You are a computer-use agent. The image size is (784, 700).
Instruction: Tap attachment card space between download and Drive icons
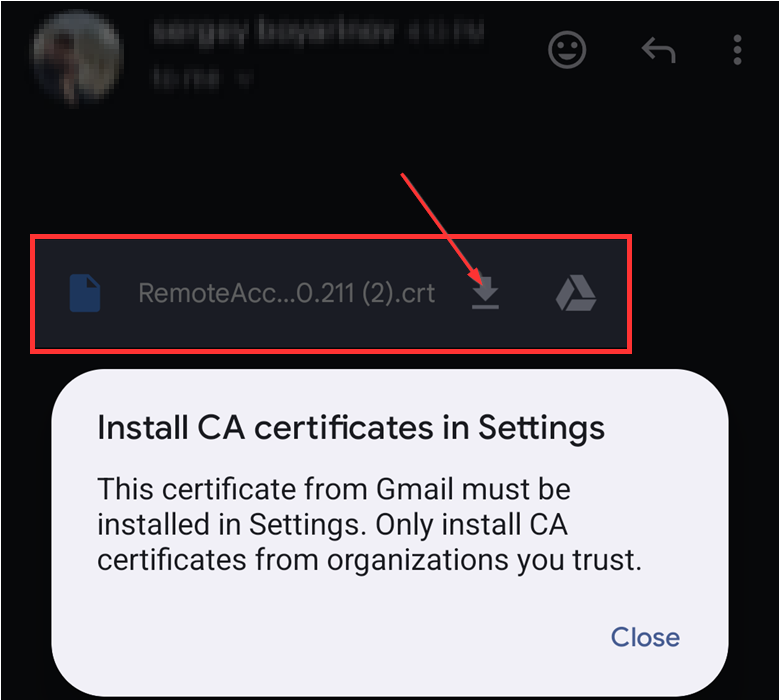(528, 293)
